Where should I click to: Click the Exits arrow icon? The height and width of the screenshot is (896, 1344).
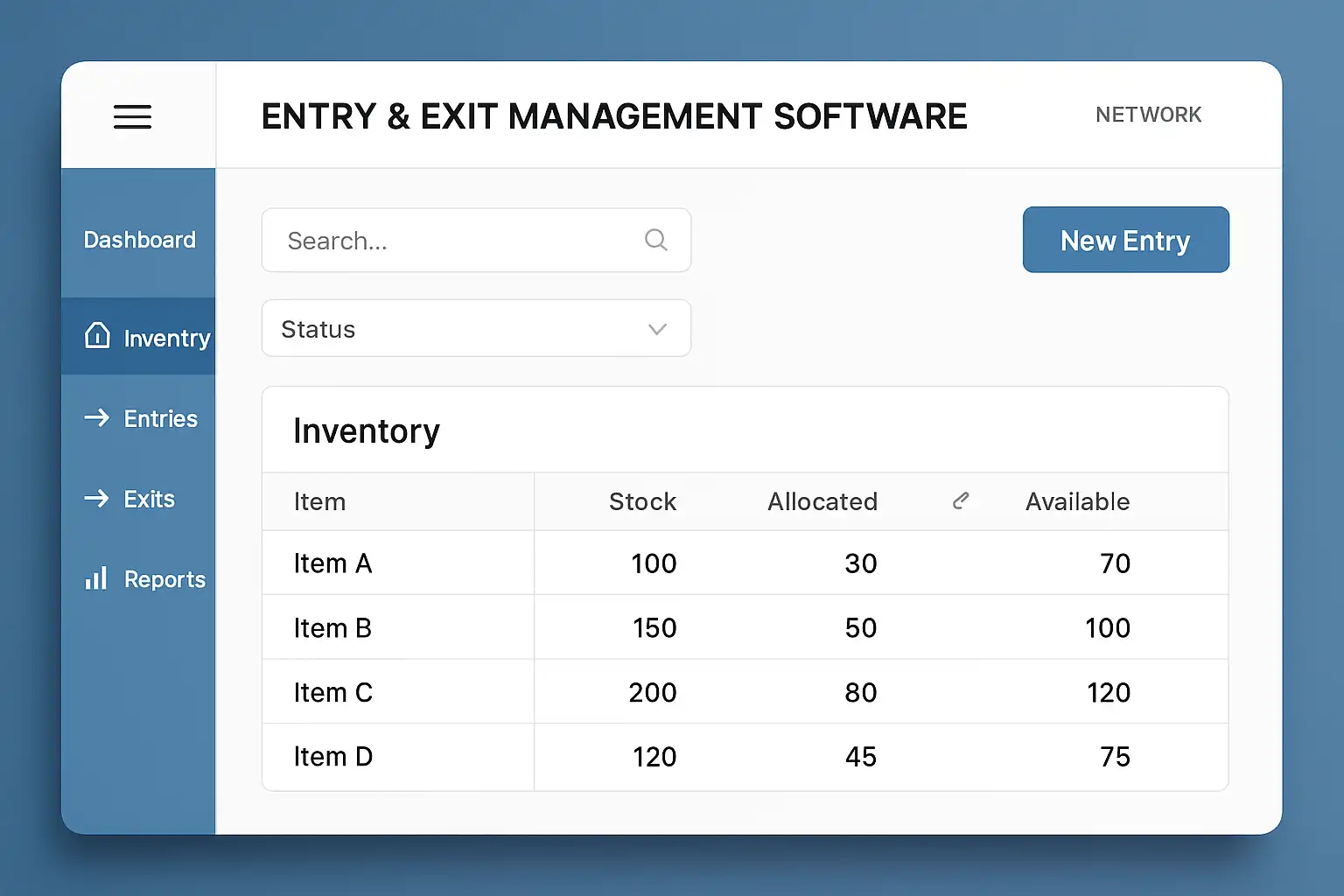point(96,499)
